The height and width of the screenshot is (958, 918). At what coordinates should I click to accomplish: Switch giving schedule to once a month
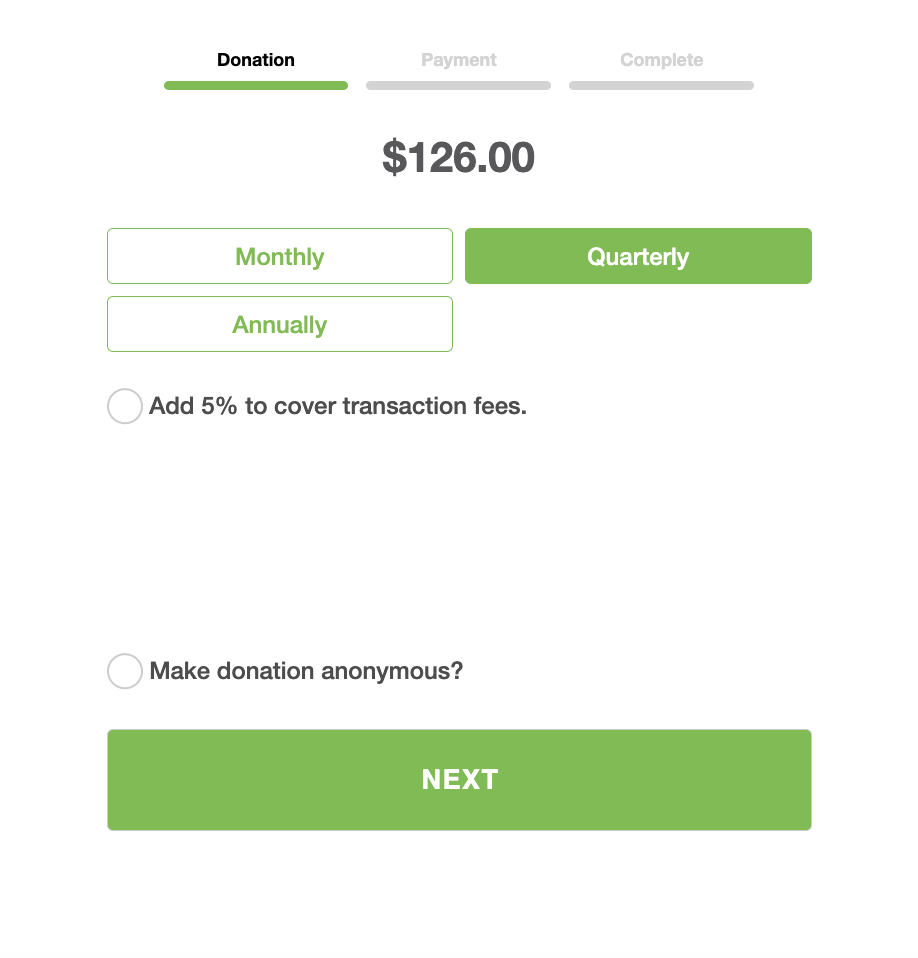(280, 257)
